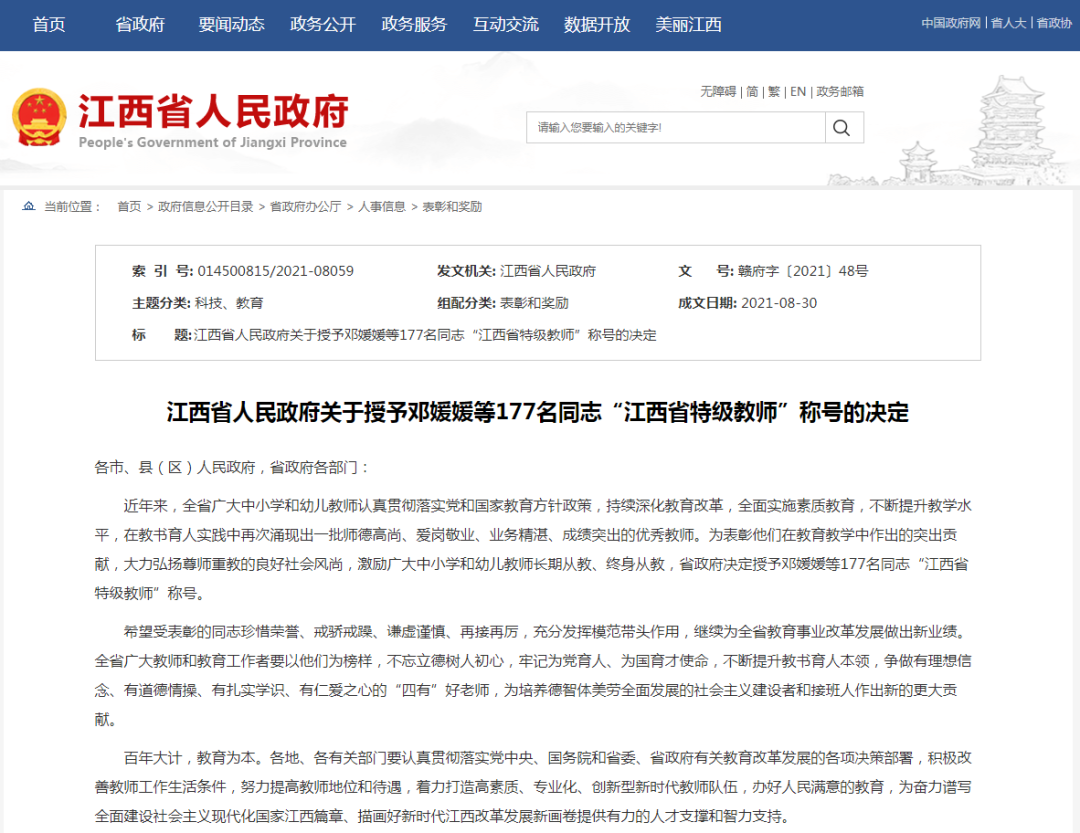The width and height of the screenshot is (1080, 833).
Task: Open the 中国政府网 link
Action: (x=950, y=23)
